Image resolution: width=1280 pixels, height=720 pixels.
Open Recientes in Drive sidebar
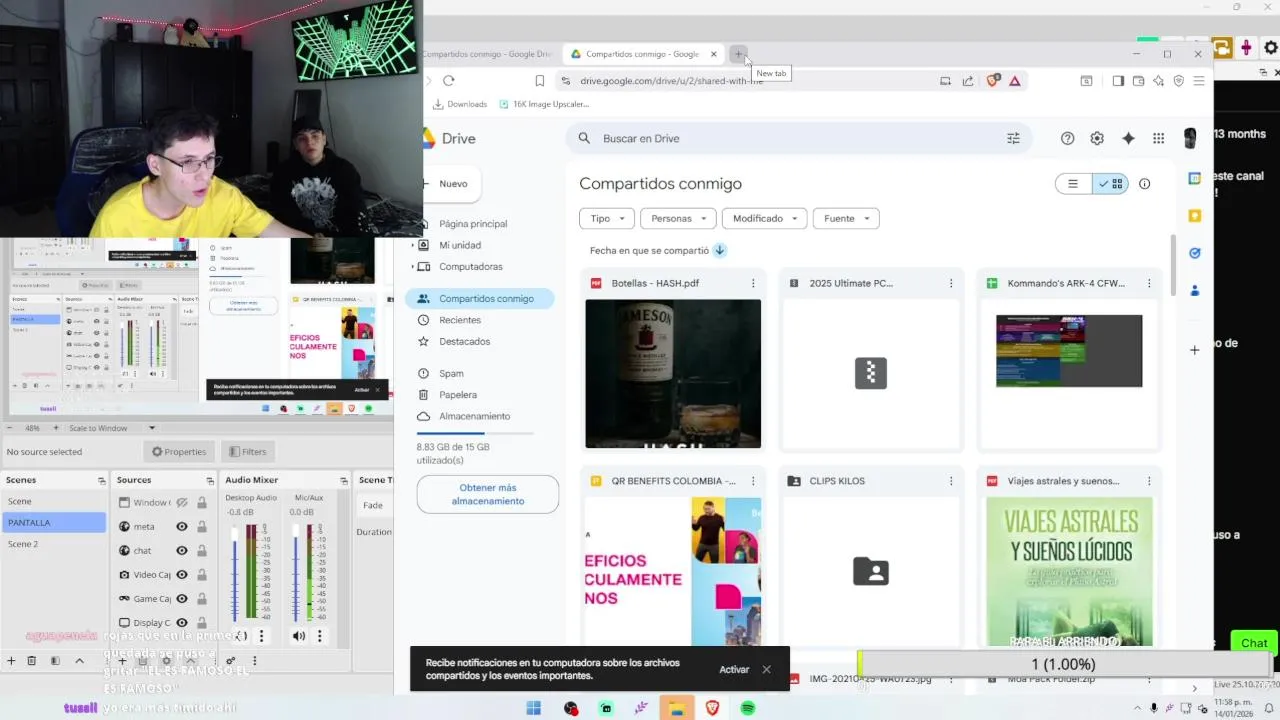[460, 320]
